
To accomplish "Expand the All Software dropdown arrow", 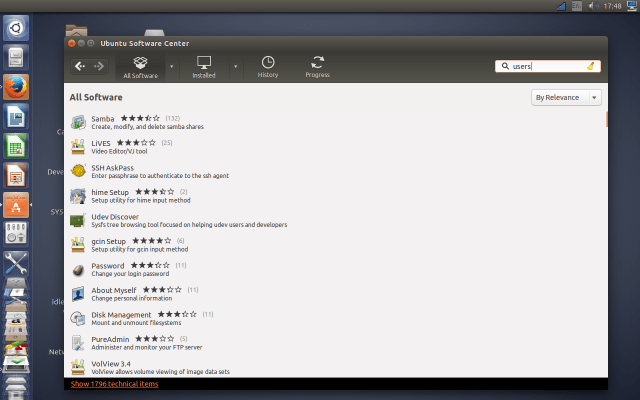I will pos(171,67).
